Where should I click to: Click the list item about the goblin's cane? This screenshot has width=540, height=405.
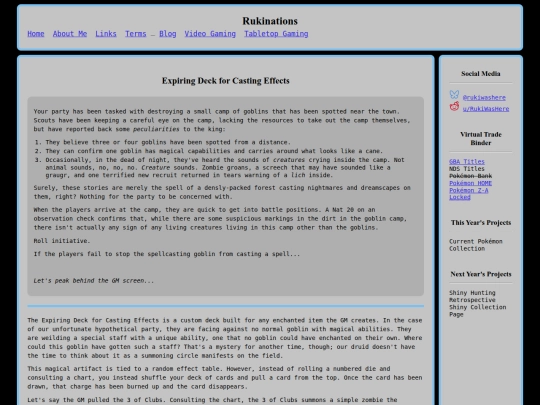click(214, 151)
